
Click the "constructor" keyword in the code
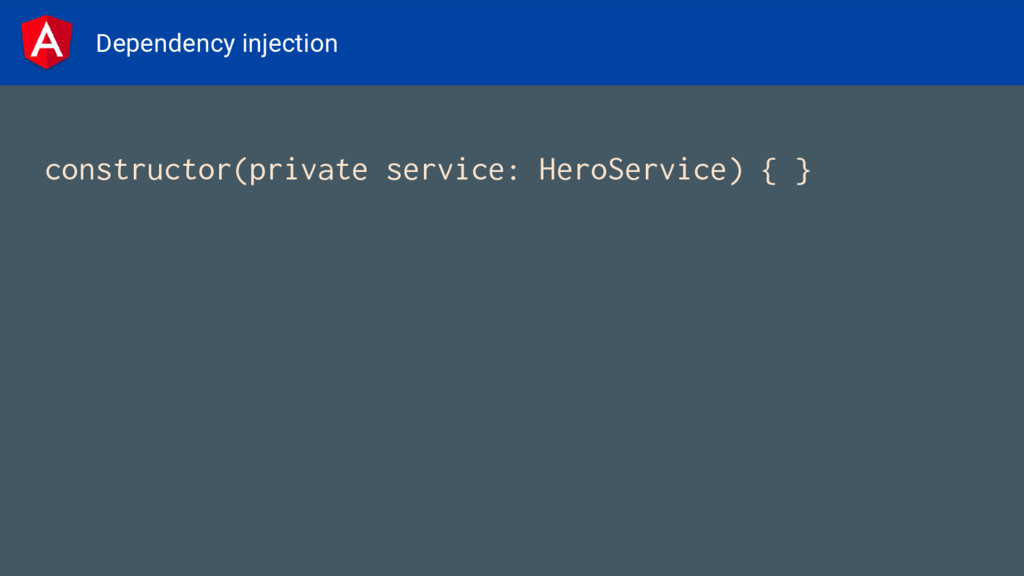click(138, 170)
